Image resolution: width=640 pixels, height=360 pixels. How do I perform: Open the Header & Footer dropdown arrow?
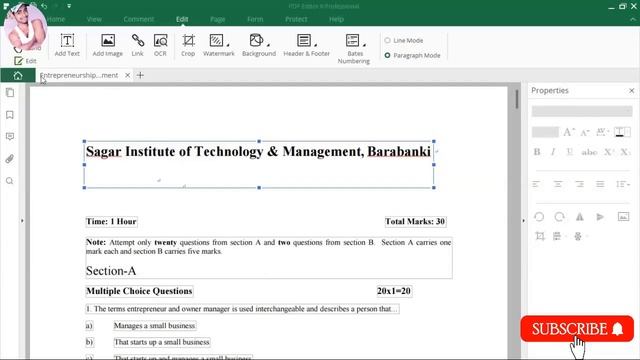pos(316,44)
